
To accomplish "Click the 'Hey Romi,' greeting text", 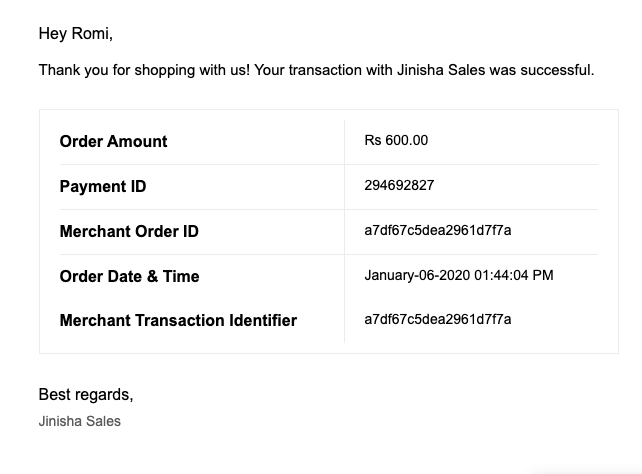I will (75, 34).
